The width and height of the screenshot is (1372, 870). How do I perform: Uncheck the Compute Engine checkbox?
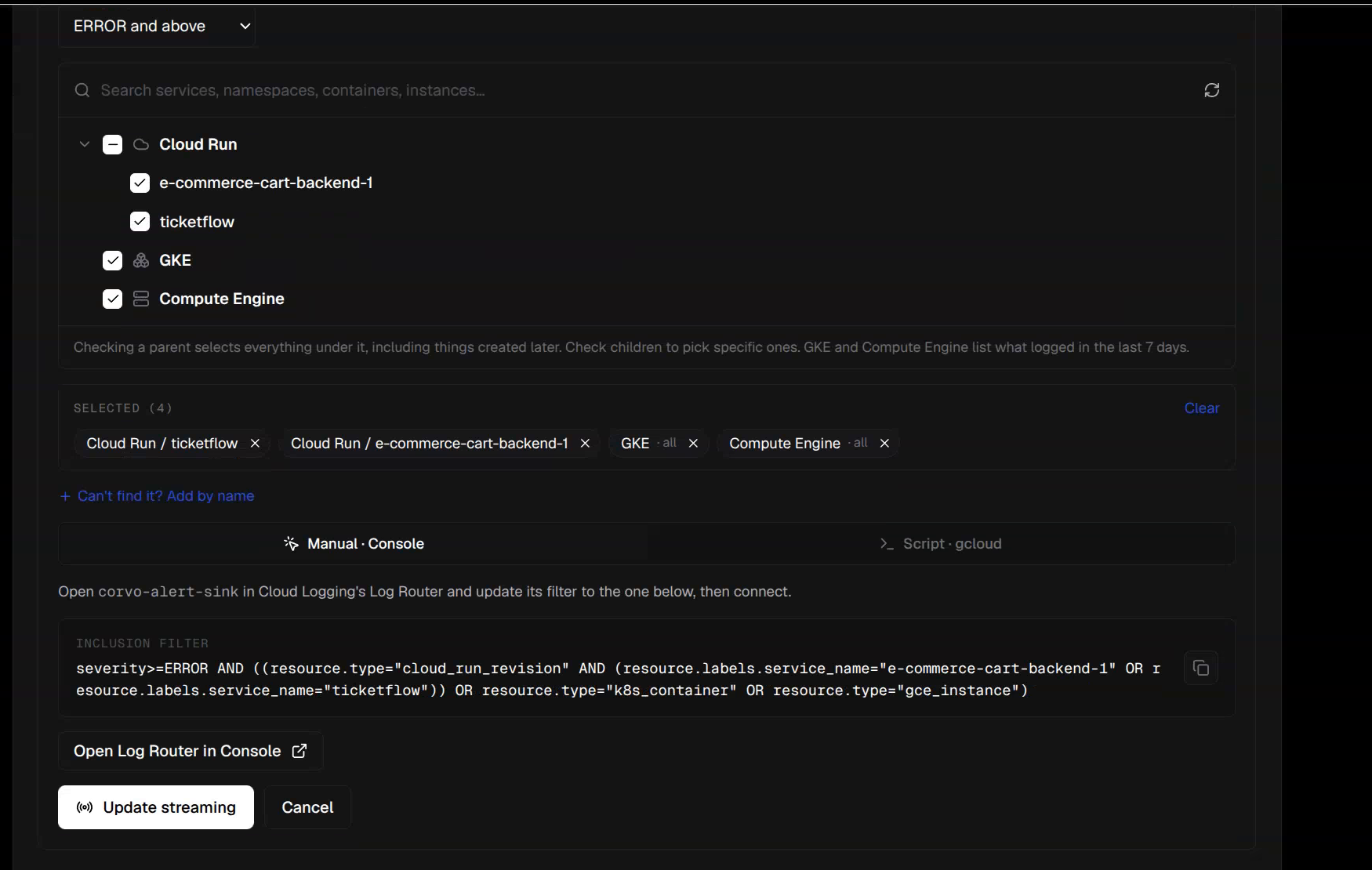[x=112, y=299]
